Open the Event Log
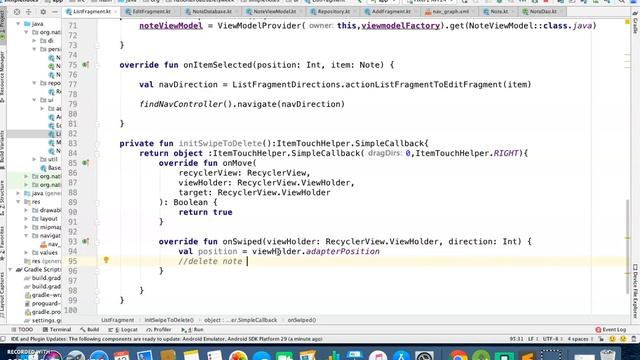Screen dimensions: 640x360 (611, 329)
